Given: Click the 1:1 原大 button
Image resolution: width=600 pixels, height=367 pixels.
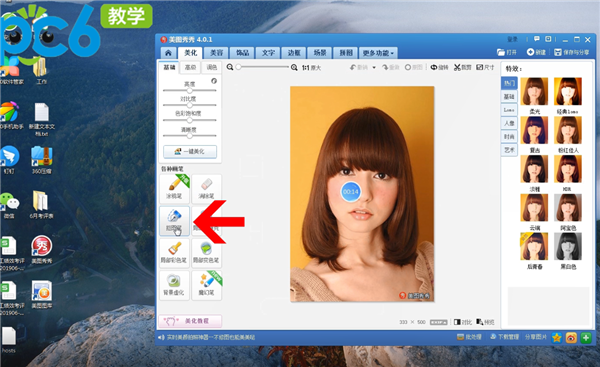Looking at the screenshot, I should click(x=311, y=68).
